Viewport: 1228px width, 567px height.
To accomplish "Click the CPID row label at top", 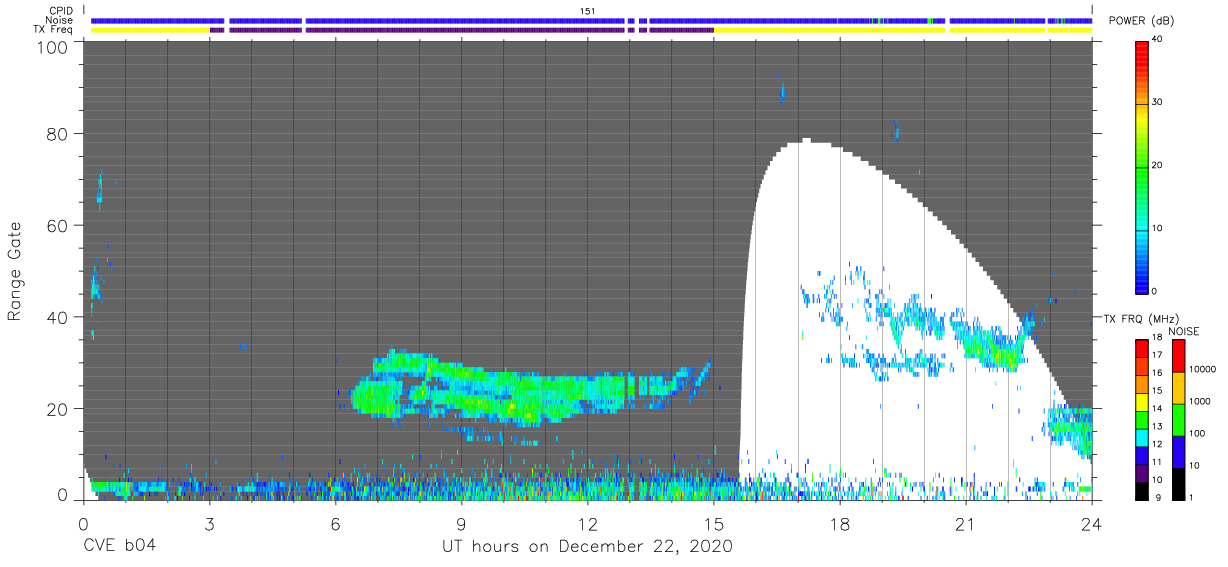I will pos(61,10).
